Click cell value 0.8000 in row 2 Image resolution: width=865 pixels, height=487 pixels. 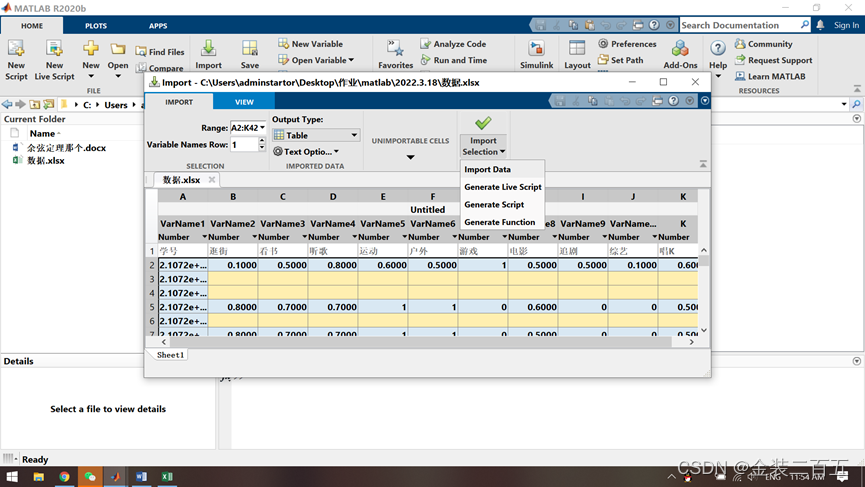[x=333, y=265]
